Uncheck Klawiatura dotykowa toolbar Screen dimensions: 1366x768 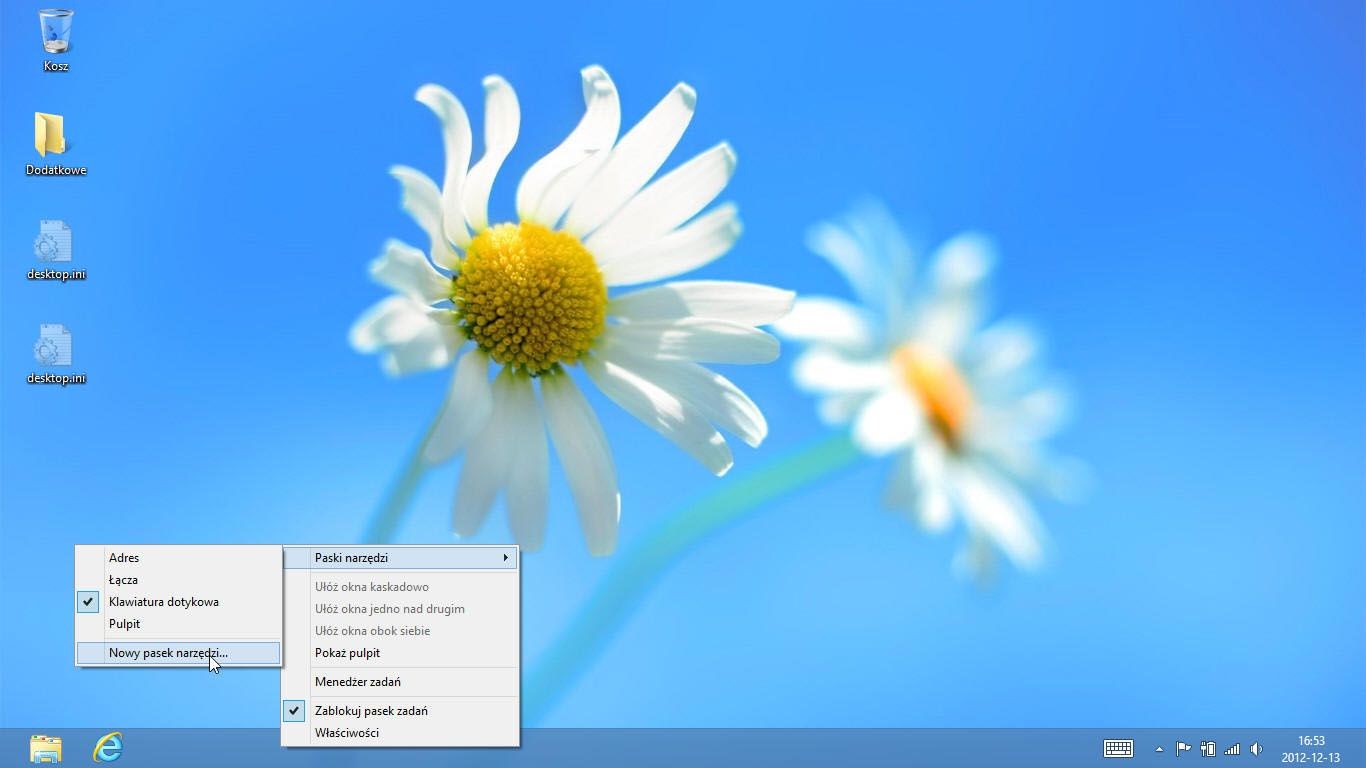coord(179,602)
